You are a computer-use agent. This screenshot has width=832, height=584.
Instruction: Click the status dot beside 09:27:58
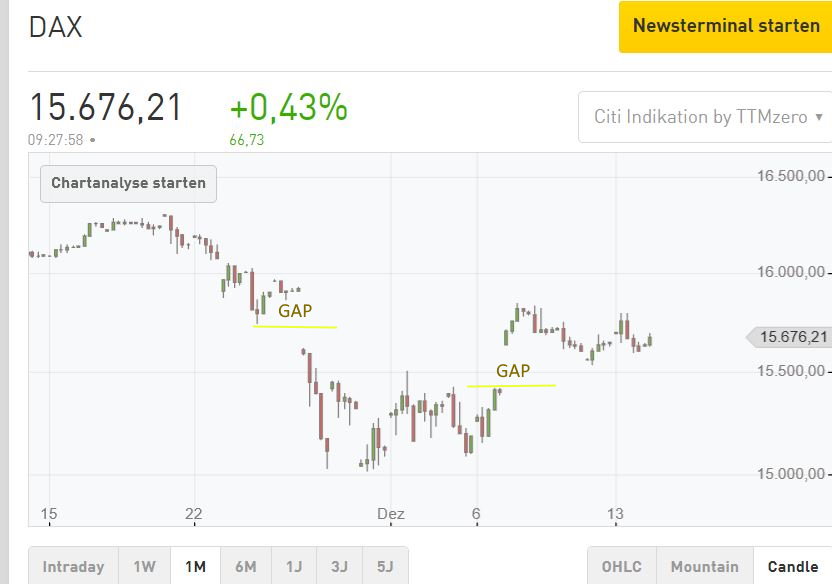point(93,140)
